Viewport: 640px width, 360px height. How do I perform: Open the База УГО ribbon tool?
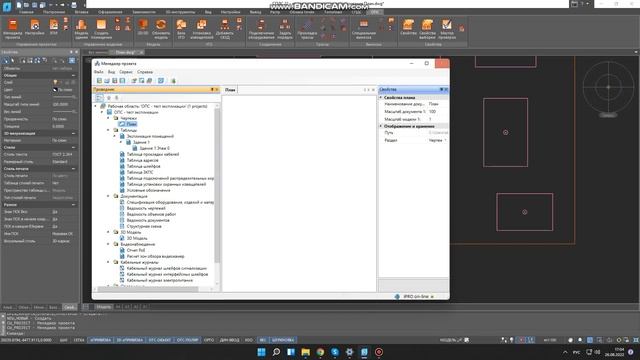pos(181,29)
